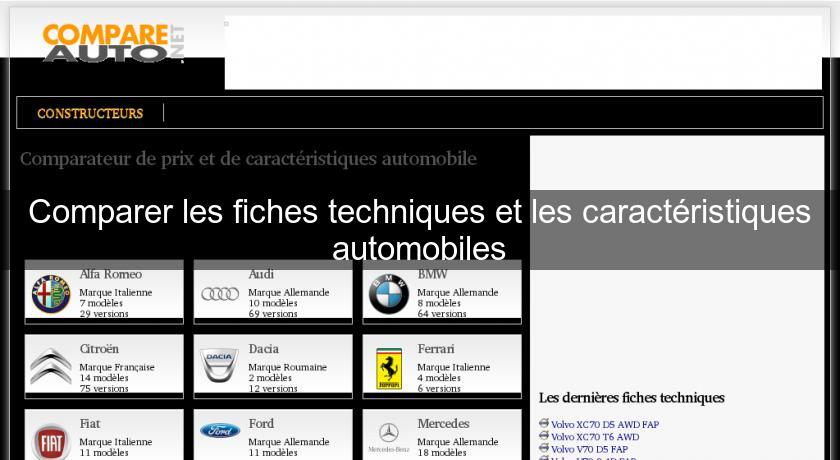The height and width of the screenshot is (460, 840).
Task: Click '18 modèles' text under Mercedes
Action: pyautogui.click(x=442, y=453)
